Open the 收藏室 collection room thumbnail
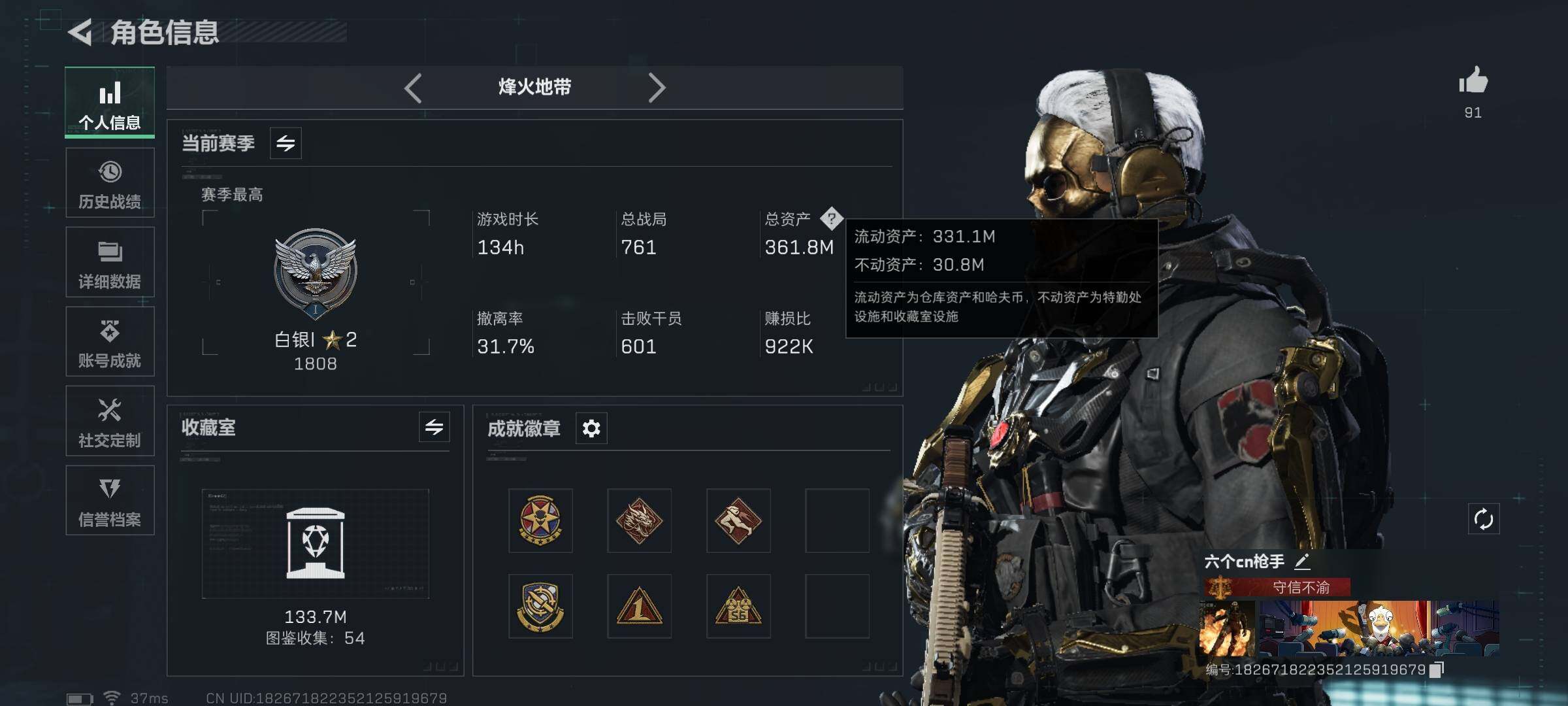Image resolution: width=1568 pixels, height=706 pixels. (316, 544)
